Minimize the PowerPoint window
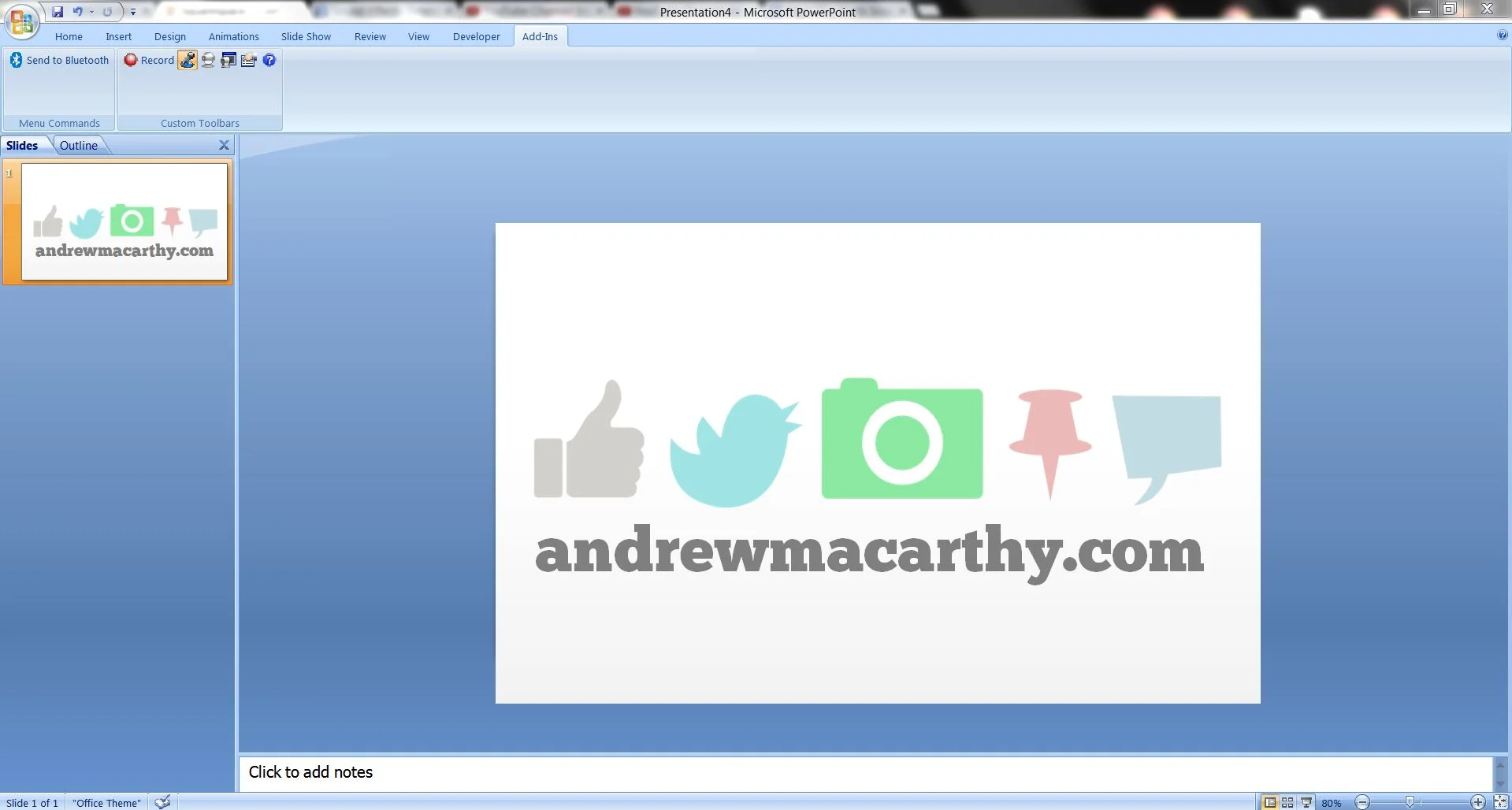The image size is (1512, 810). pos(1424,9)
